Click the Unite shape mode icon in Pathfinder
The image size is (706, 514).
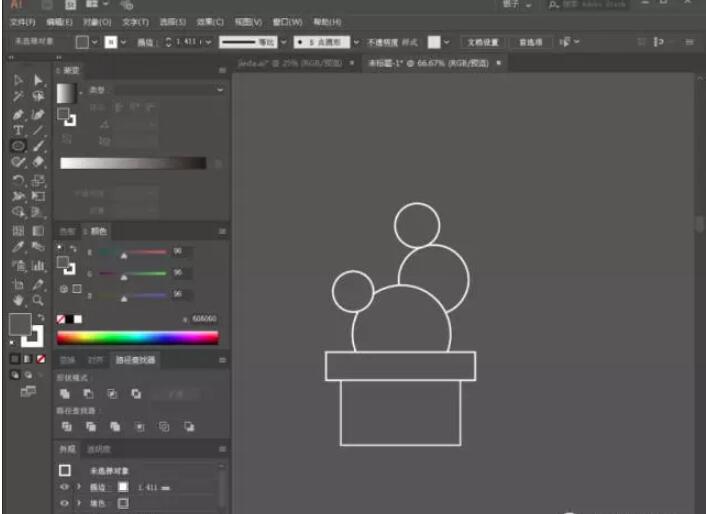tap(65, 395)
